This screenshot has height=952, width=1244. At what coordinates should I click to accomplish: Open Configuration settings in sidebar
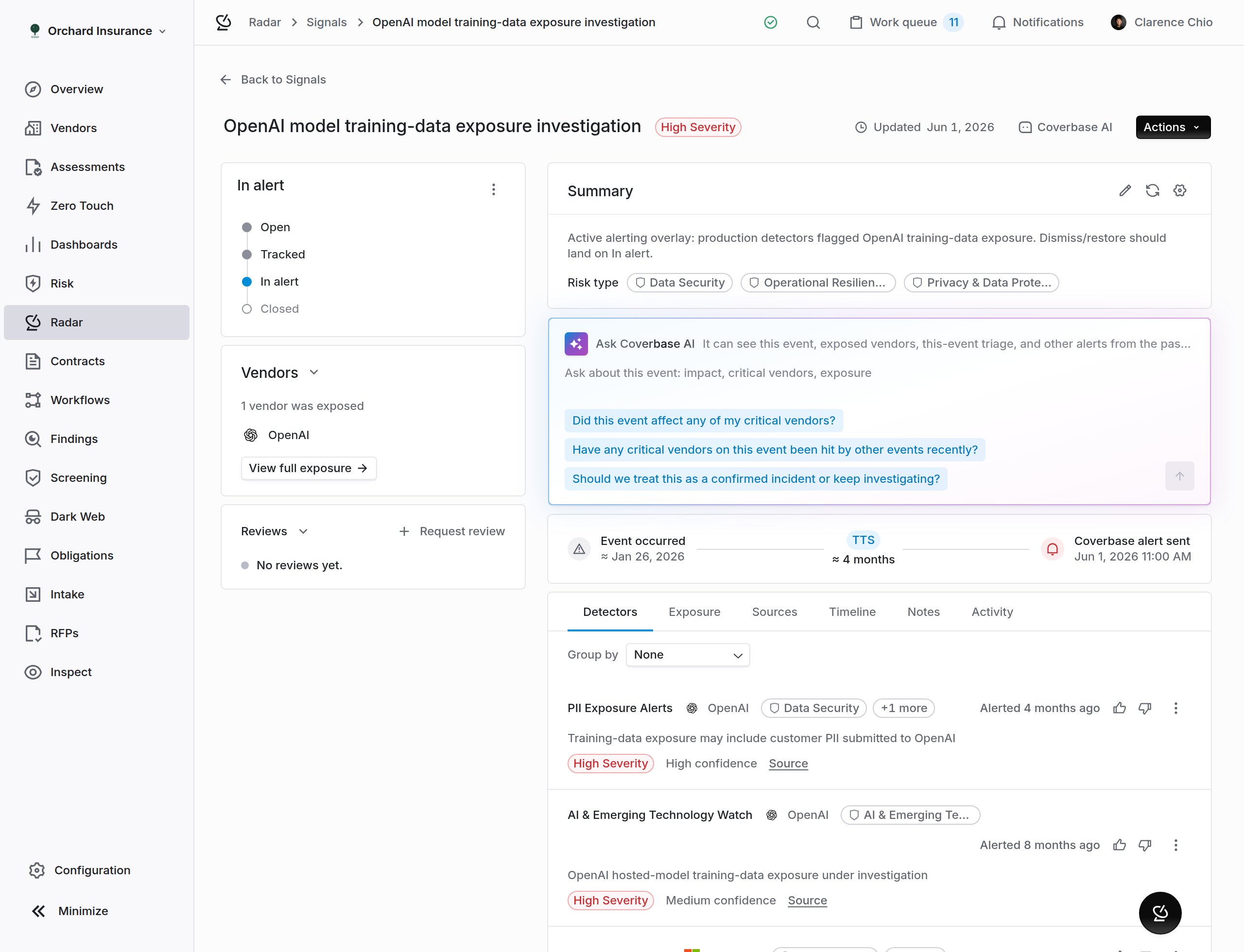tap(80, 870)
